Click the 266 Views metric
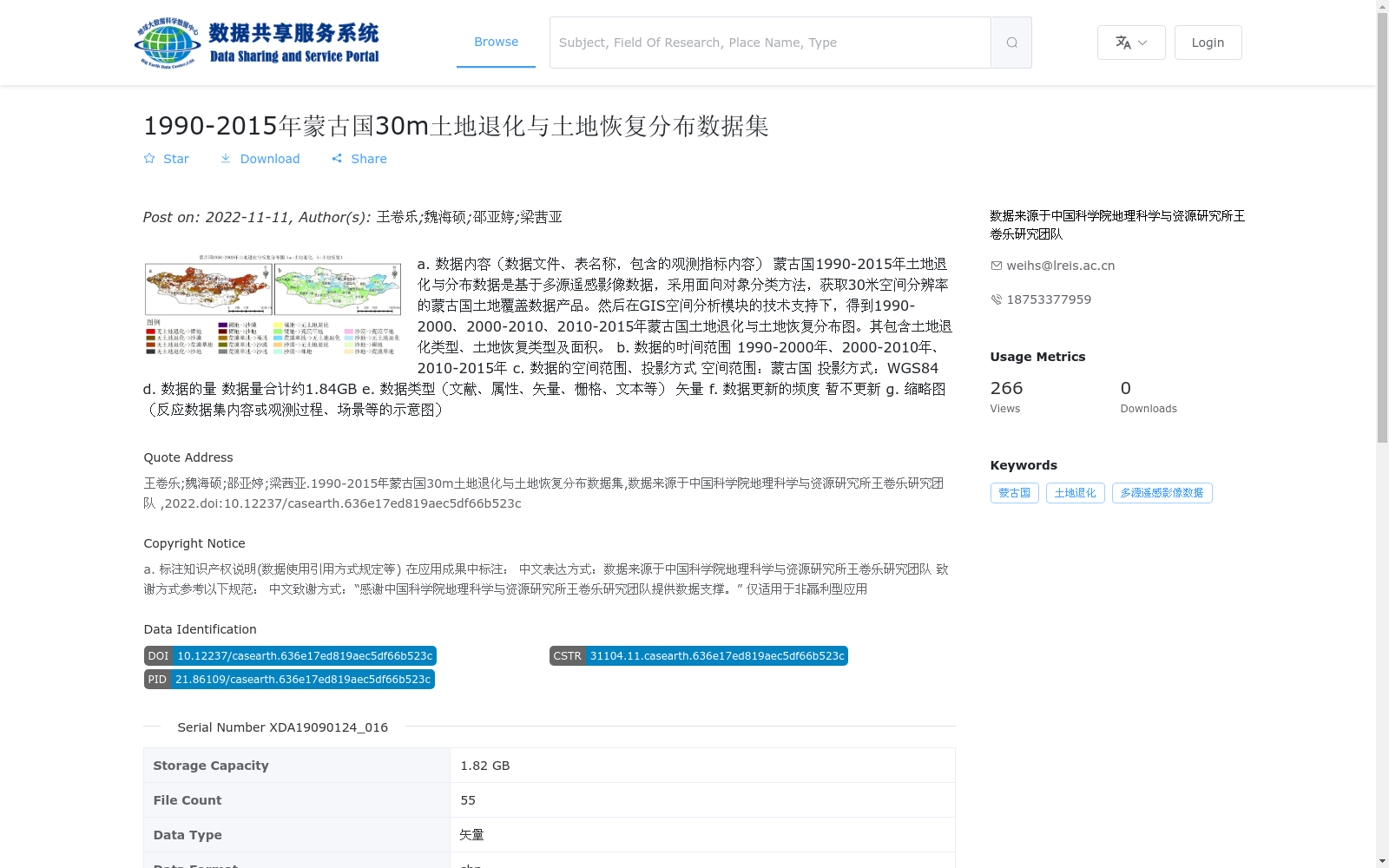The width and height of the screenshot is (1389, 868). point(1007,397)
